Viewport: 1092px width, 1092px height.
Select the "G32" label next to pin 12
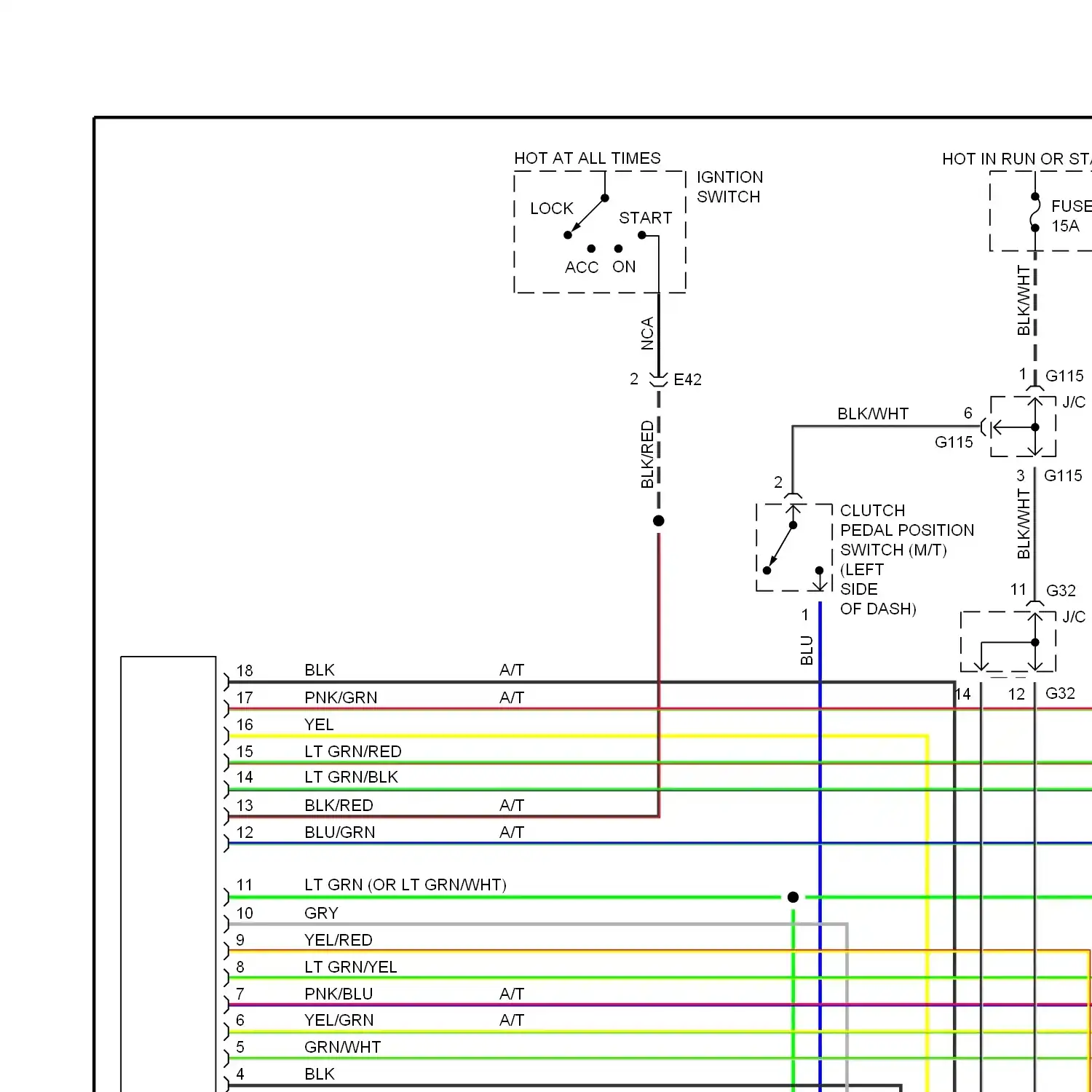pos(1060,693)
